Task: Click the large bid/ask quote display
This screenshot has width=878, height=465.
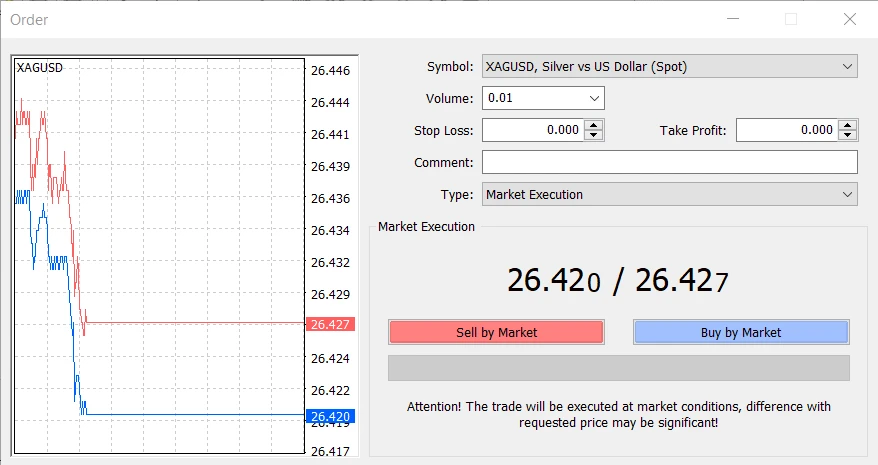Action: point(617,281)
